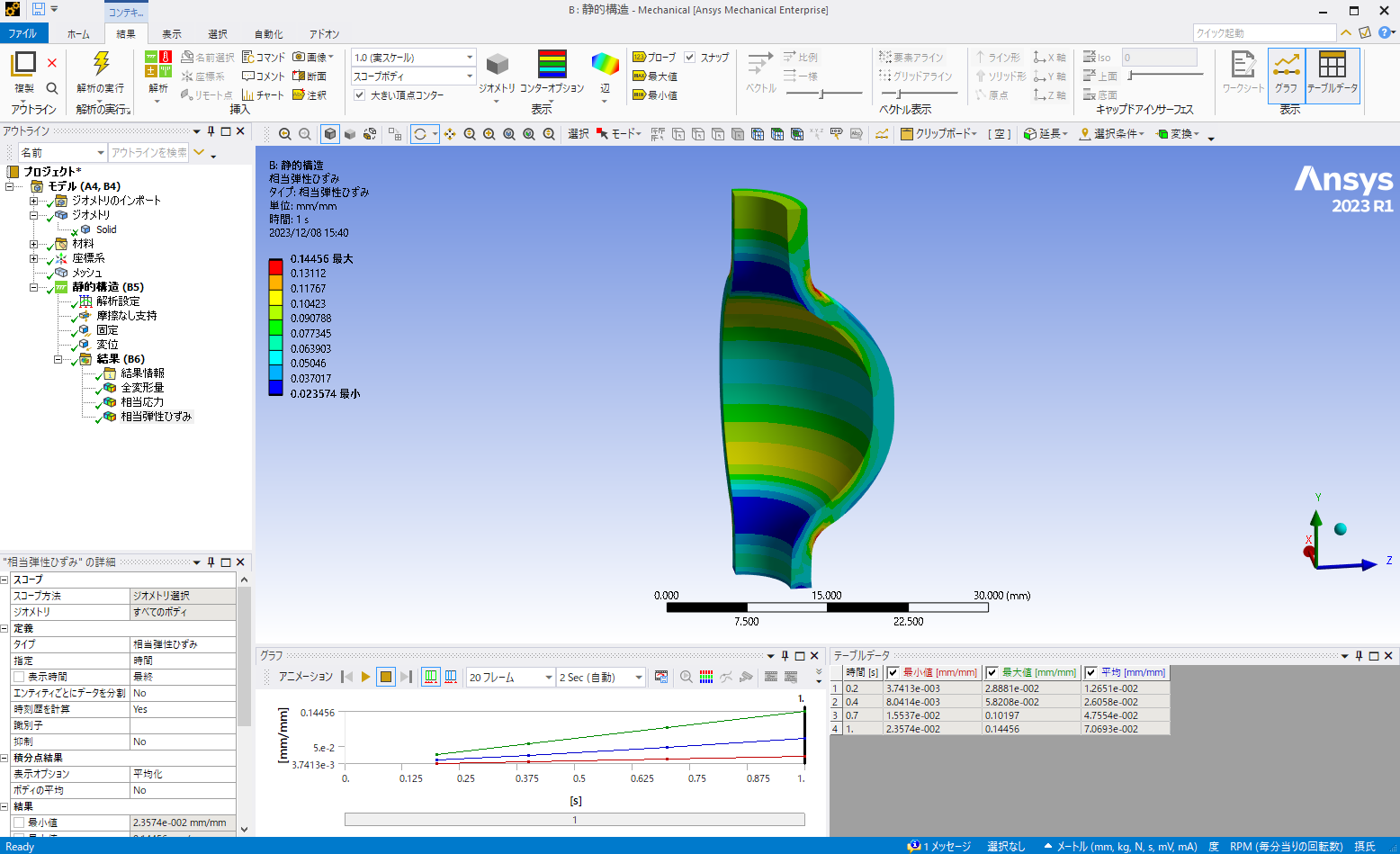Click the 注釈 annotation tool
This screenshot has height=854, width=1400.
(310, 95)
